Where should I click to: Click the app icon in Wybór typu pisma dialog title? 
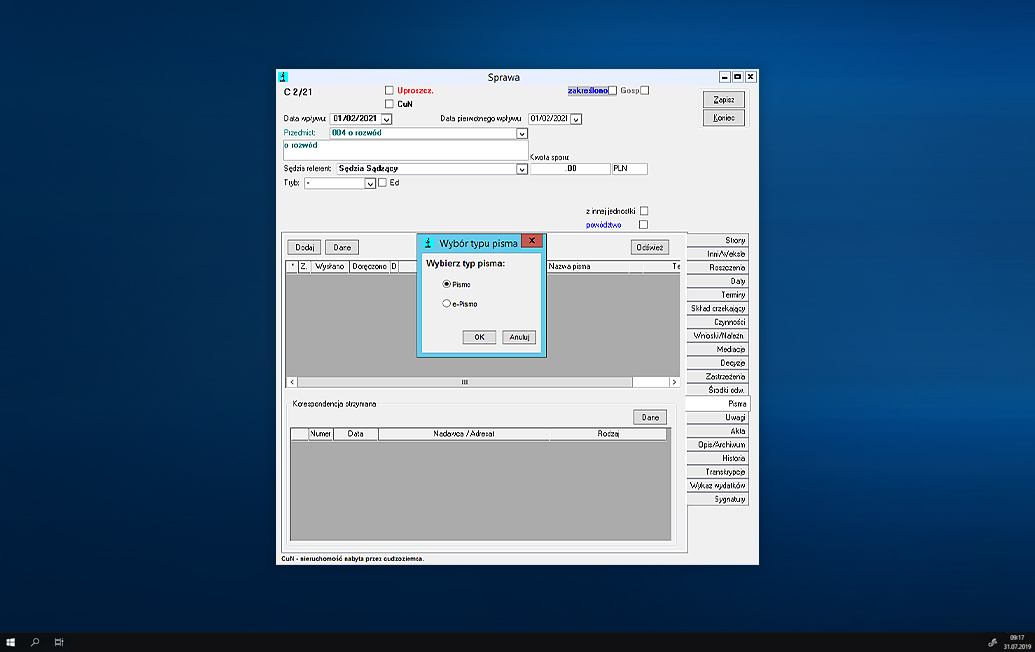tap(428, 243)
